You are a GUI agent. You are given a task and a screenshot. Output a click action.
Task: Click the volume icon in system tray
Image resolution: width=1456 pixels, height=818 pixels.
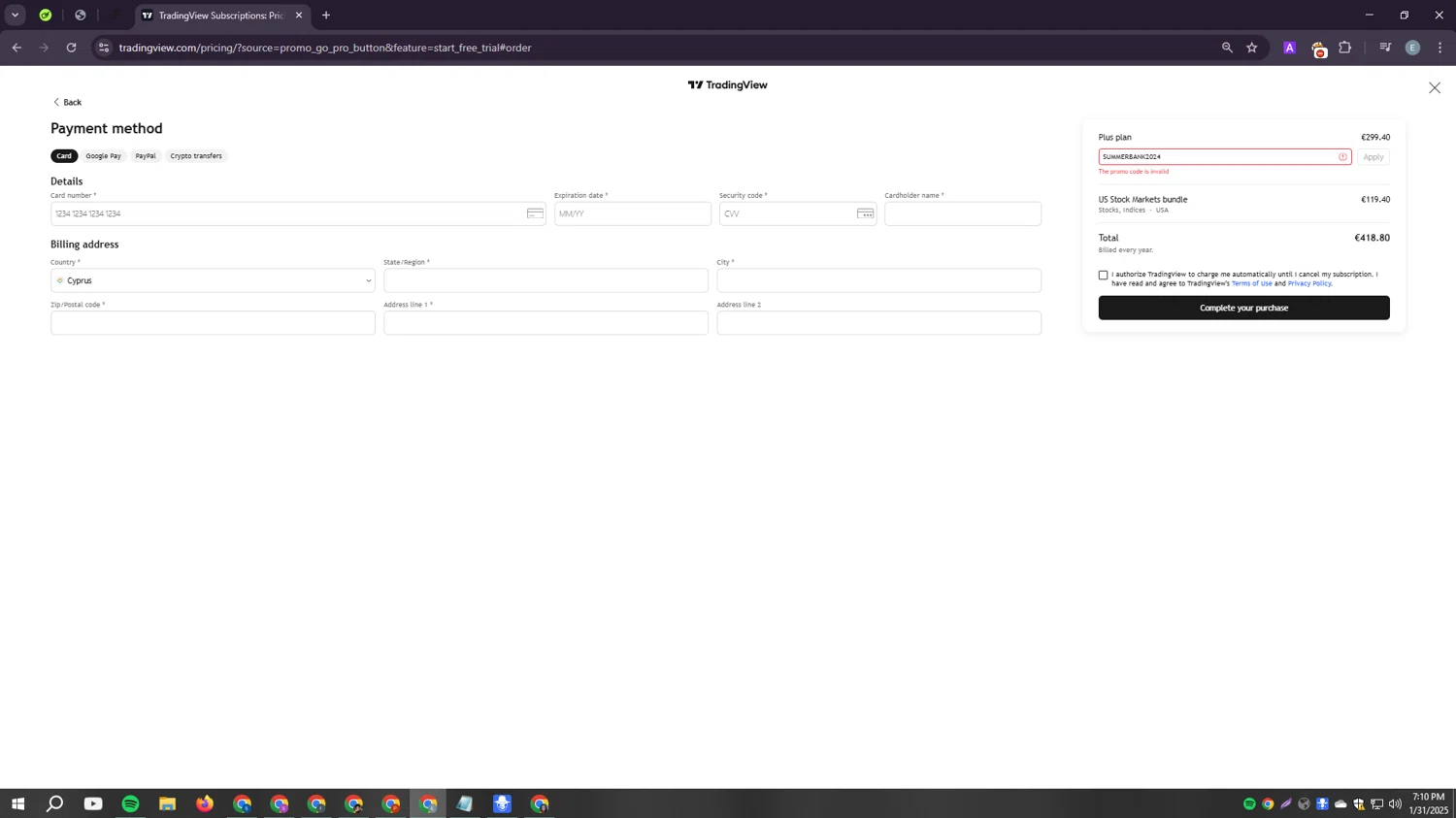pos(1395,803)
